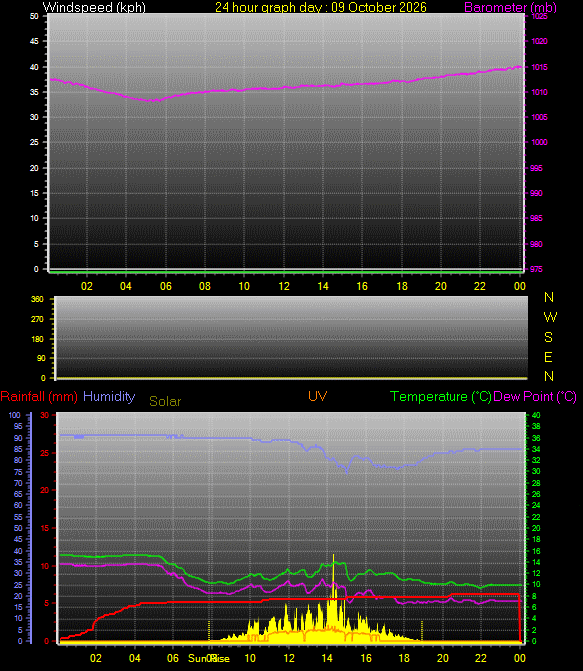
Task: Click the red 15 rainfall axis value
Action: [x=45, y=528]
